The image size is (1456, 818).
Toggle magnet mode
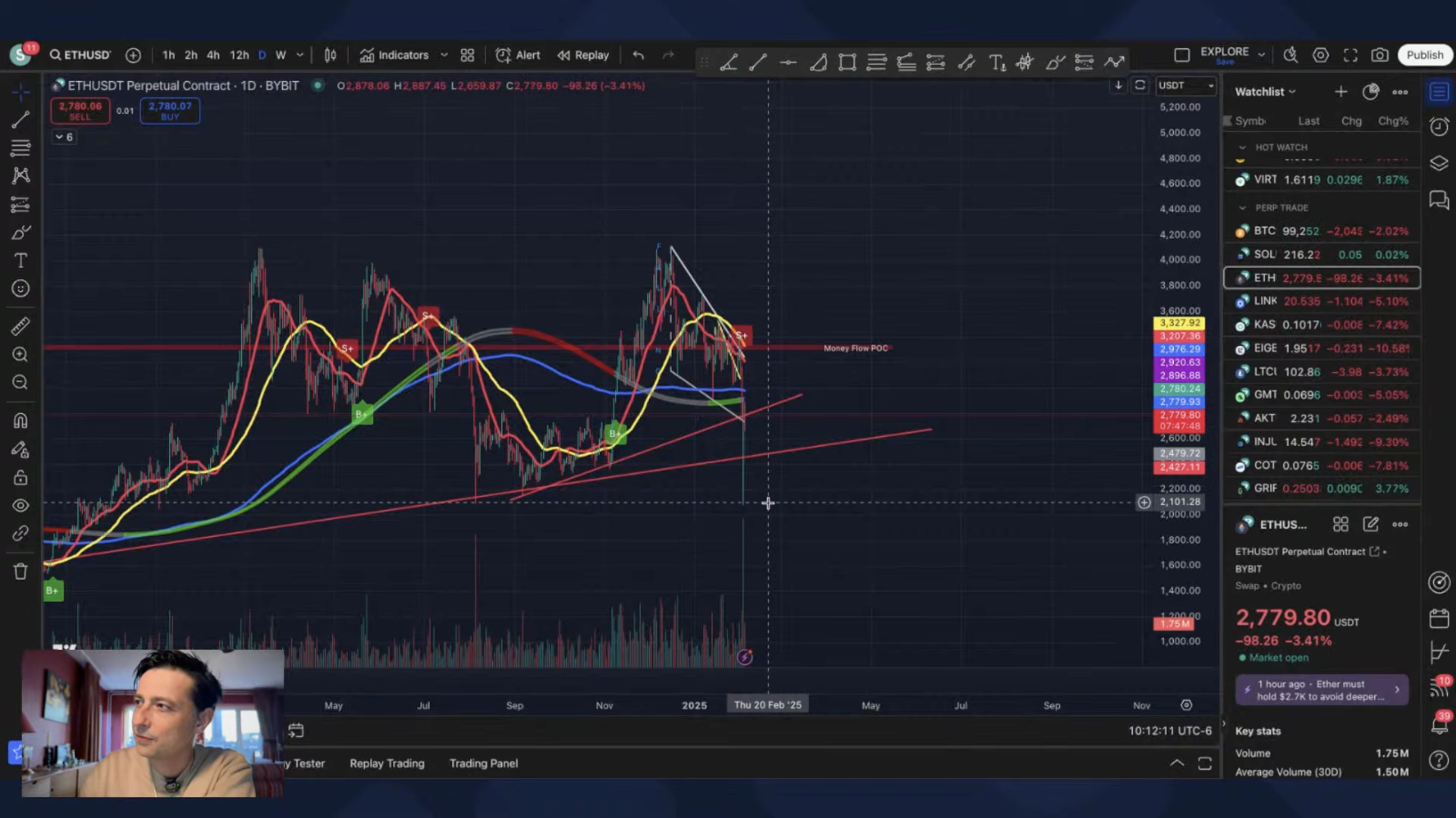coord(20,420)
